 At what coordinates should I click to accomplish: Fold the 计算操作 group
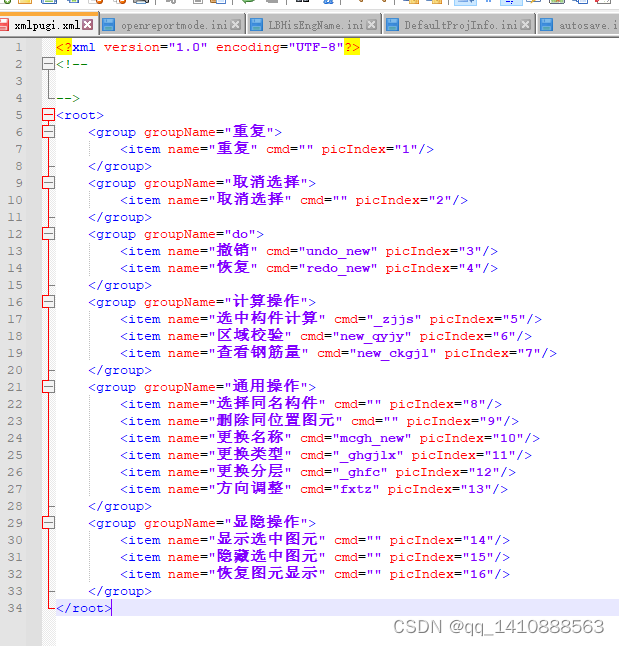tap(48, 302)
